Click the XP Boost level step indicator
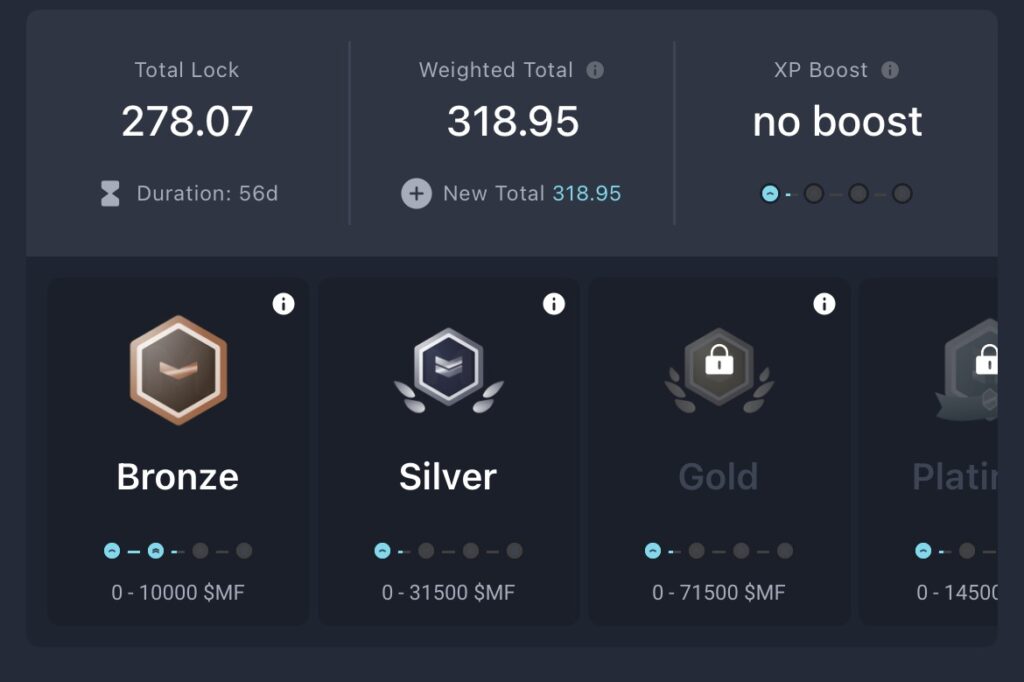1024x682 pixels. [x=836, y=193]
